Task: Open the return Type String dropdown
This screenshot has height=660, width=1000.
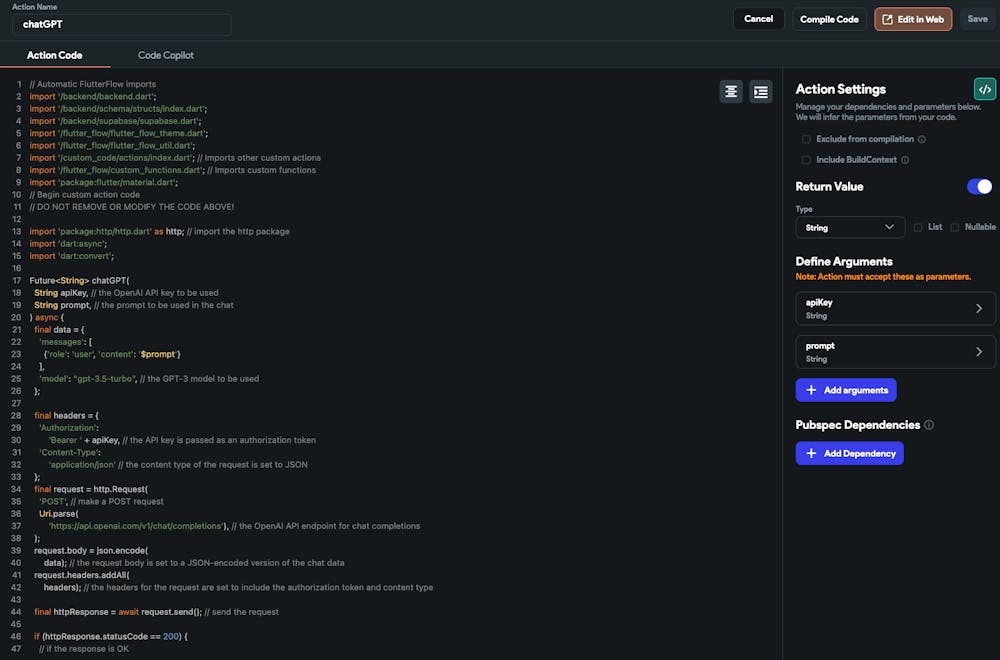Action: pyautogui.click(x=850, y=227)
